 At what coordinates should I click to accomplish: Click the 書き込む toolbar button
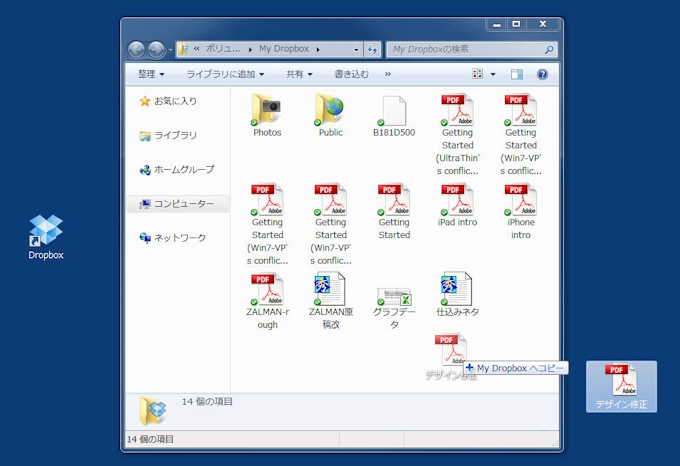[351, 74]
